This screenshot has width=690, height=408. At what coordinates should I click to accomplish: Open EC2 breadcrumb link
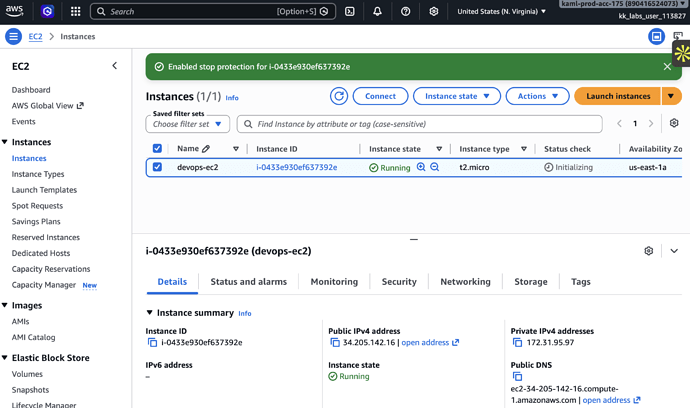(x=36, y=37)
